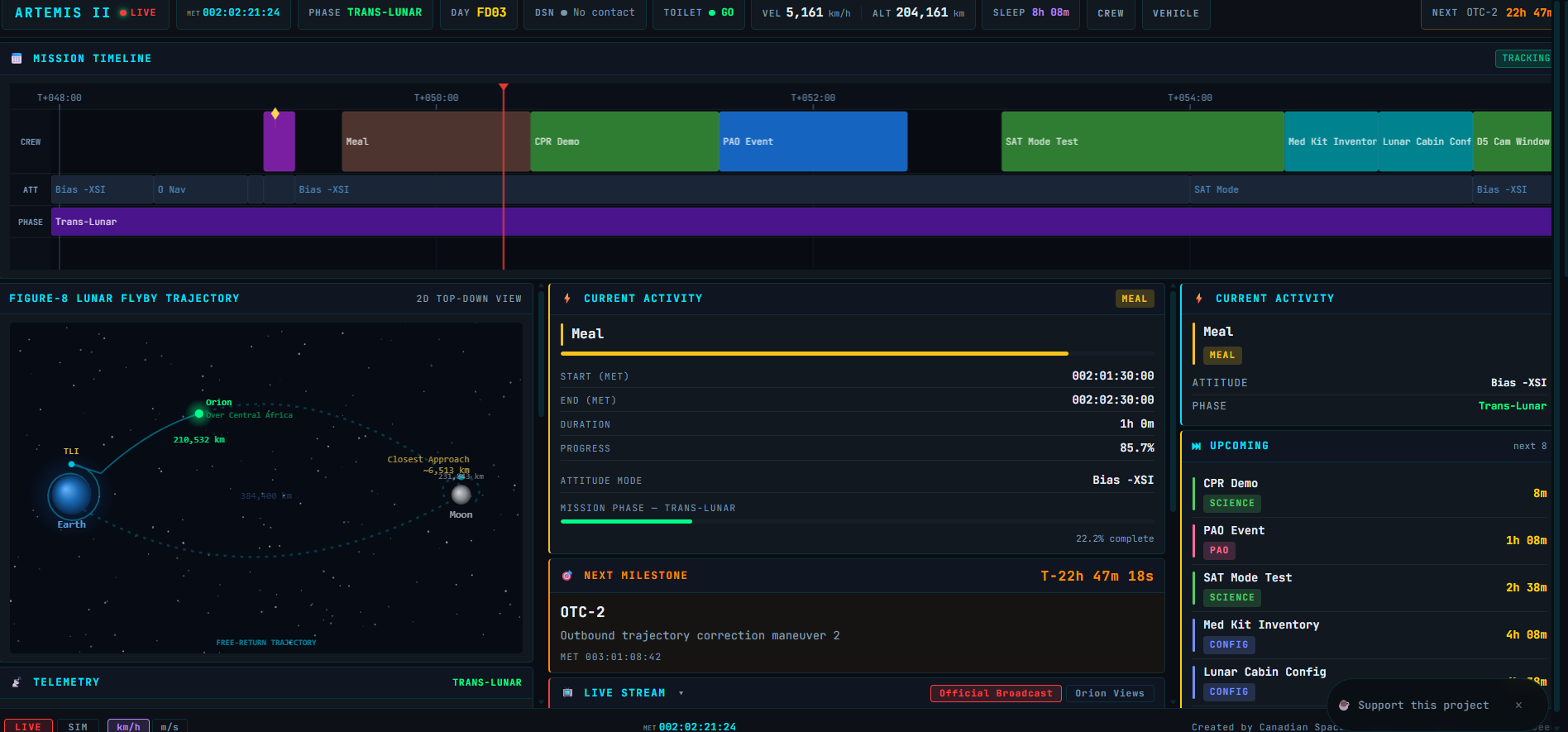Click the Mission Timeline calendar icon
Image resolution: width=1568 pixels, height=732 pixels.
(17, 59)
